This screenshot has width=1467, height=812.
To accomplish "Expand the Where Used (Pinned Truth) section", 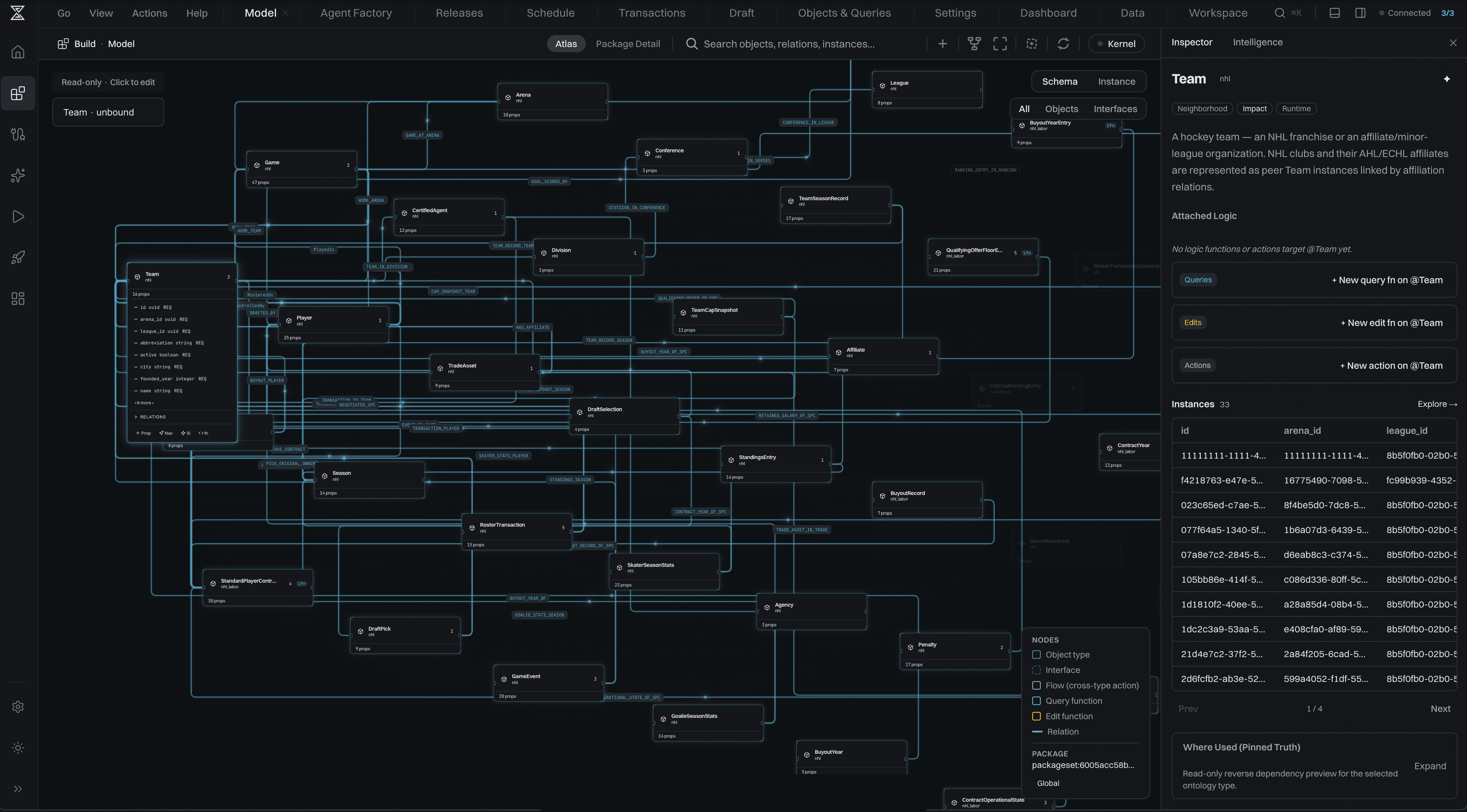I will click(1429, 766).
